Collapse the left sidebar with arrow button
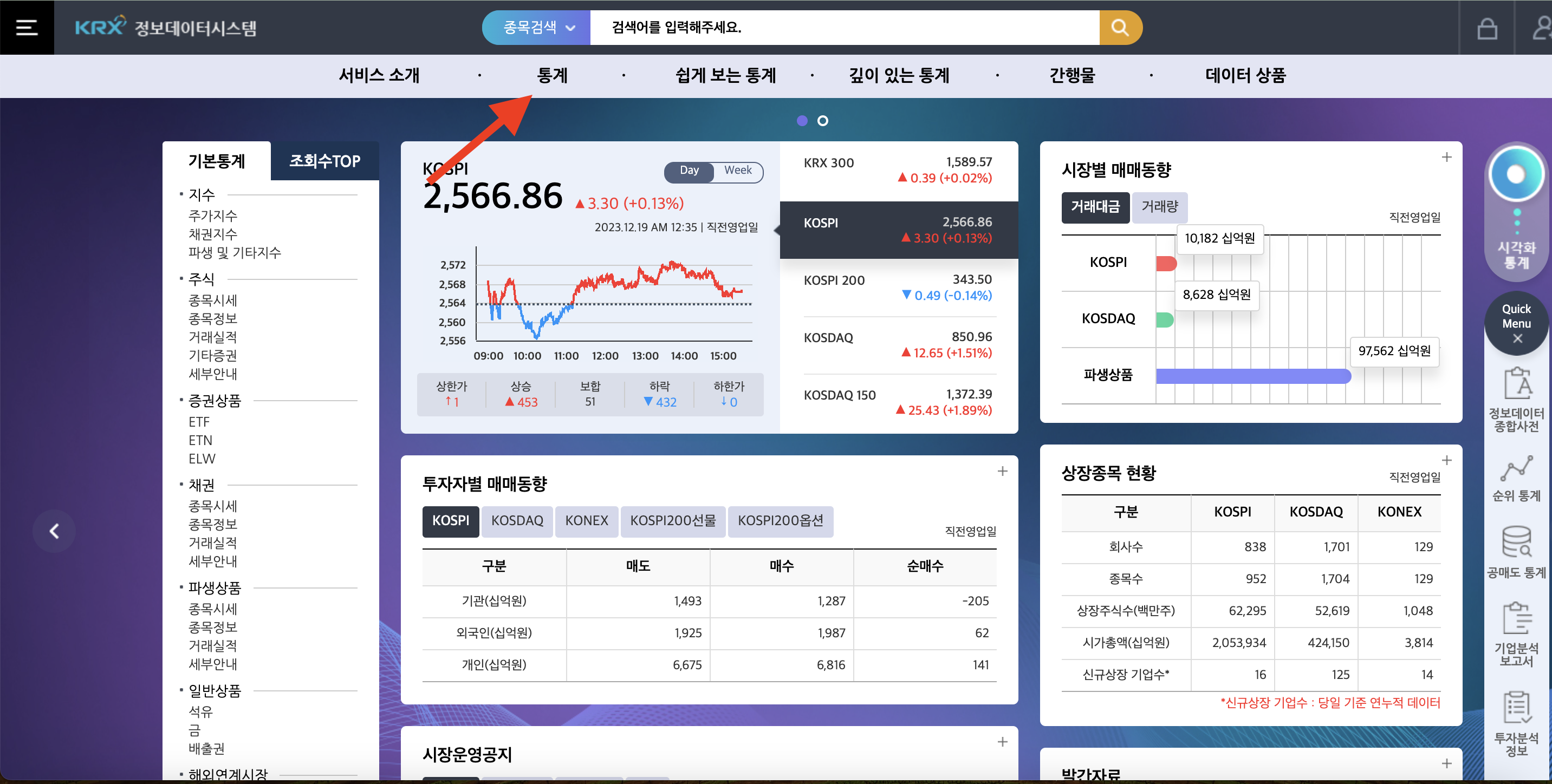Screen dimensions: 1552x784 54,531
